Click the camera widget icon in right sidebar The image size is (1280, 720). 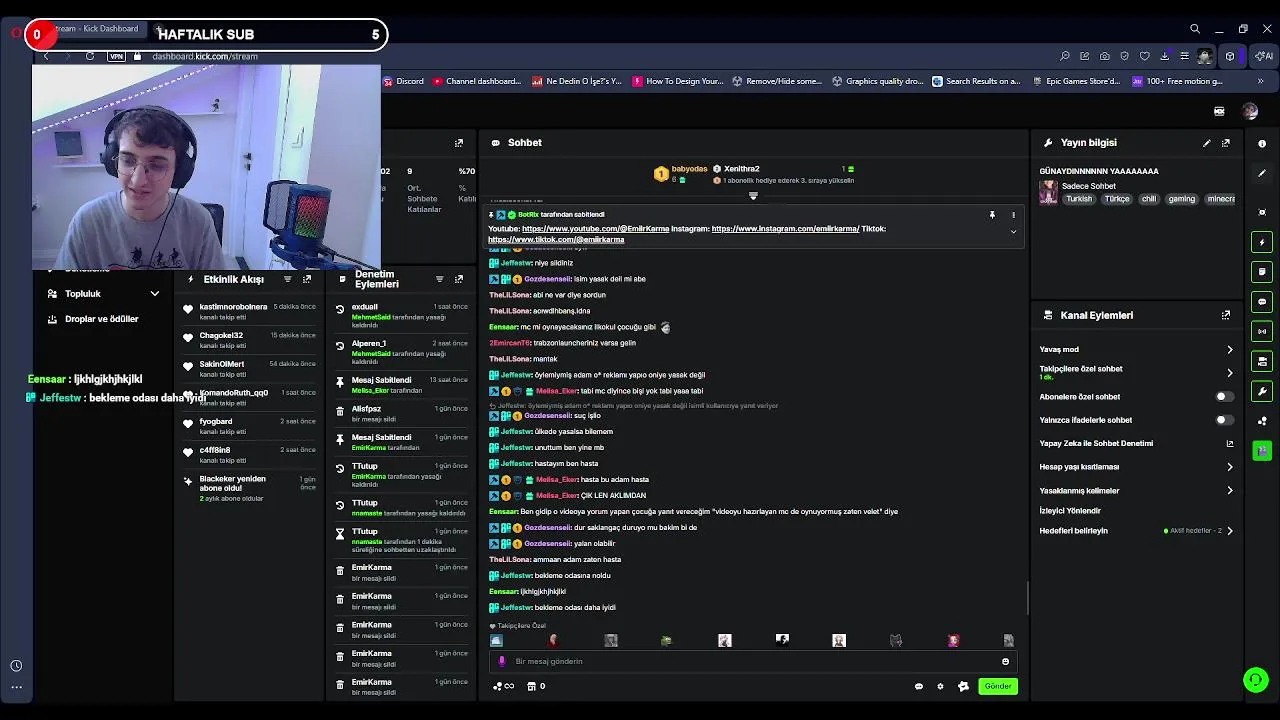pyautogui.click(x=1262, y=361)
